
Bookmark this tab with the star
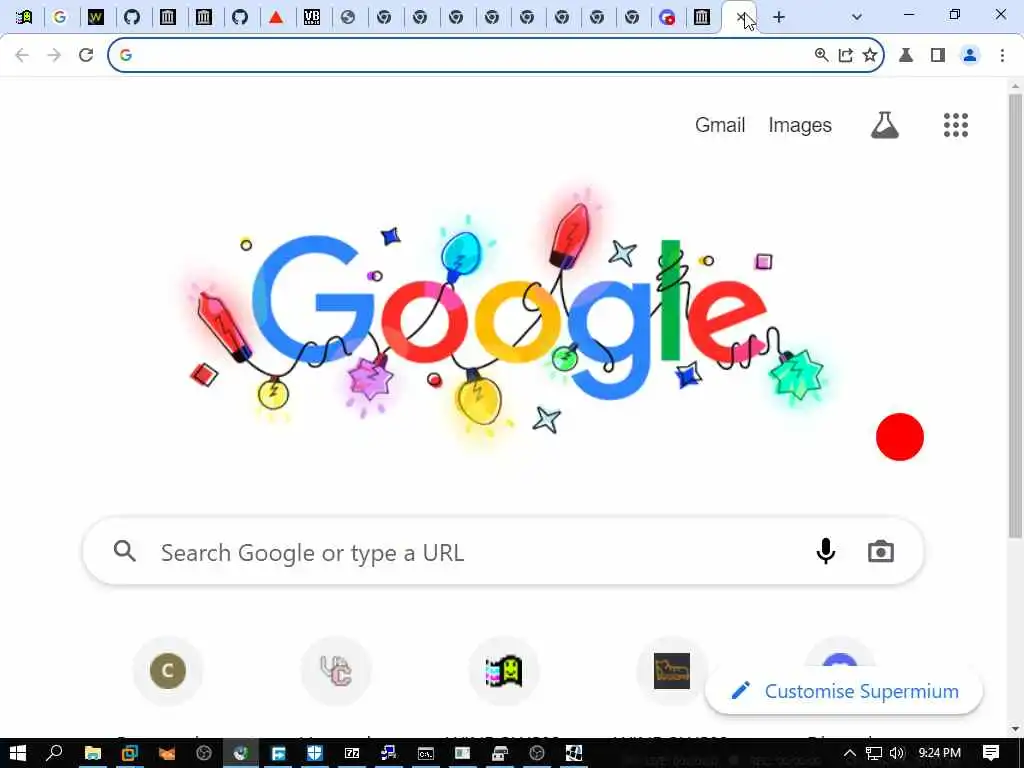coord(870,55)
